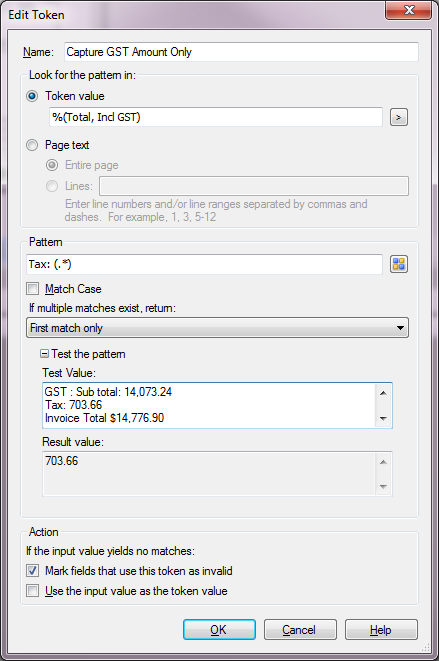Screen dimensions: 439x661
Task: Click the OK button
Action: 219,629
